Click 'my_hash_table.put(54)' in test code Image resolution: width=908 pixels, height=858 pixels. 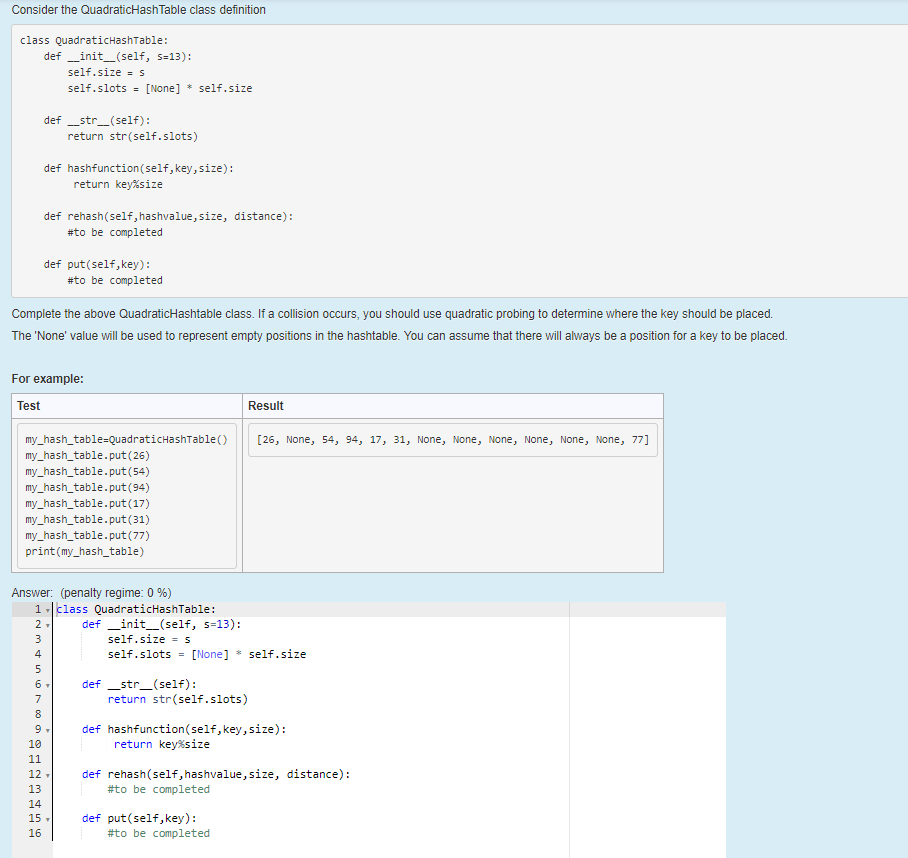[x=87, y=471]
